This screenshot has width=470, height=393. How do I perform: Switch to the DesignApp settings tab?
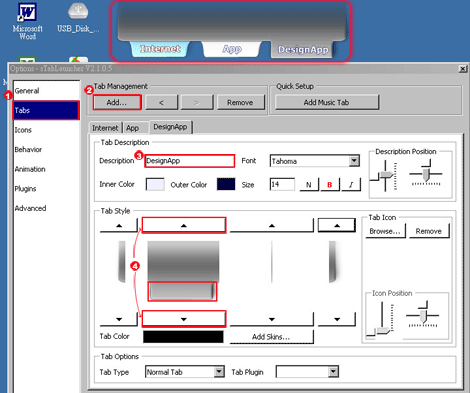click(170, 127)
